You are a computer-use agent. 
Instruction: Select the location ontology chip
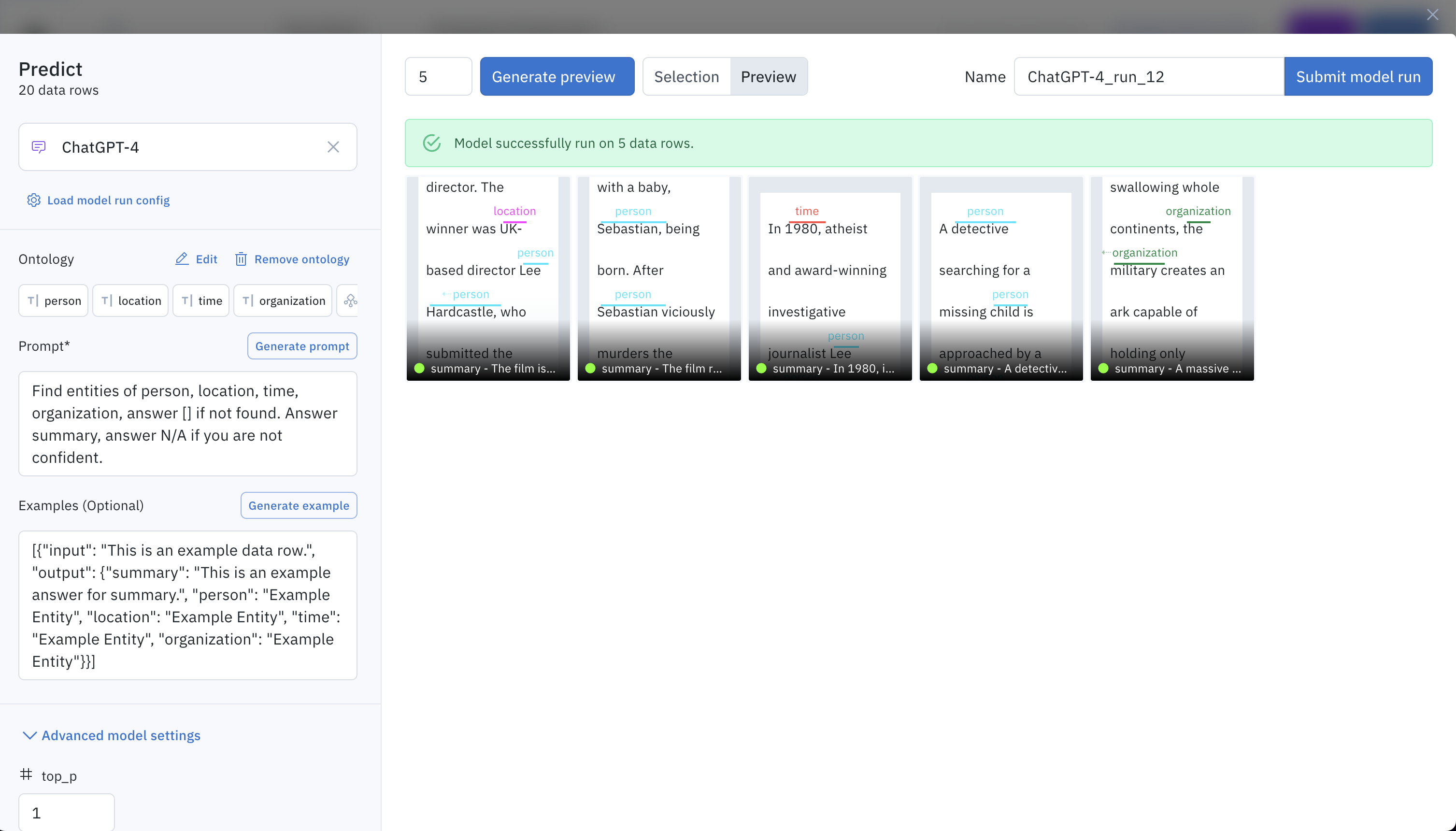pos(130,301)
